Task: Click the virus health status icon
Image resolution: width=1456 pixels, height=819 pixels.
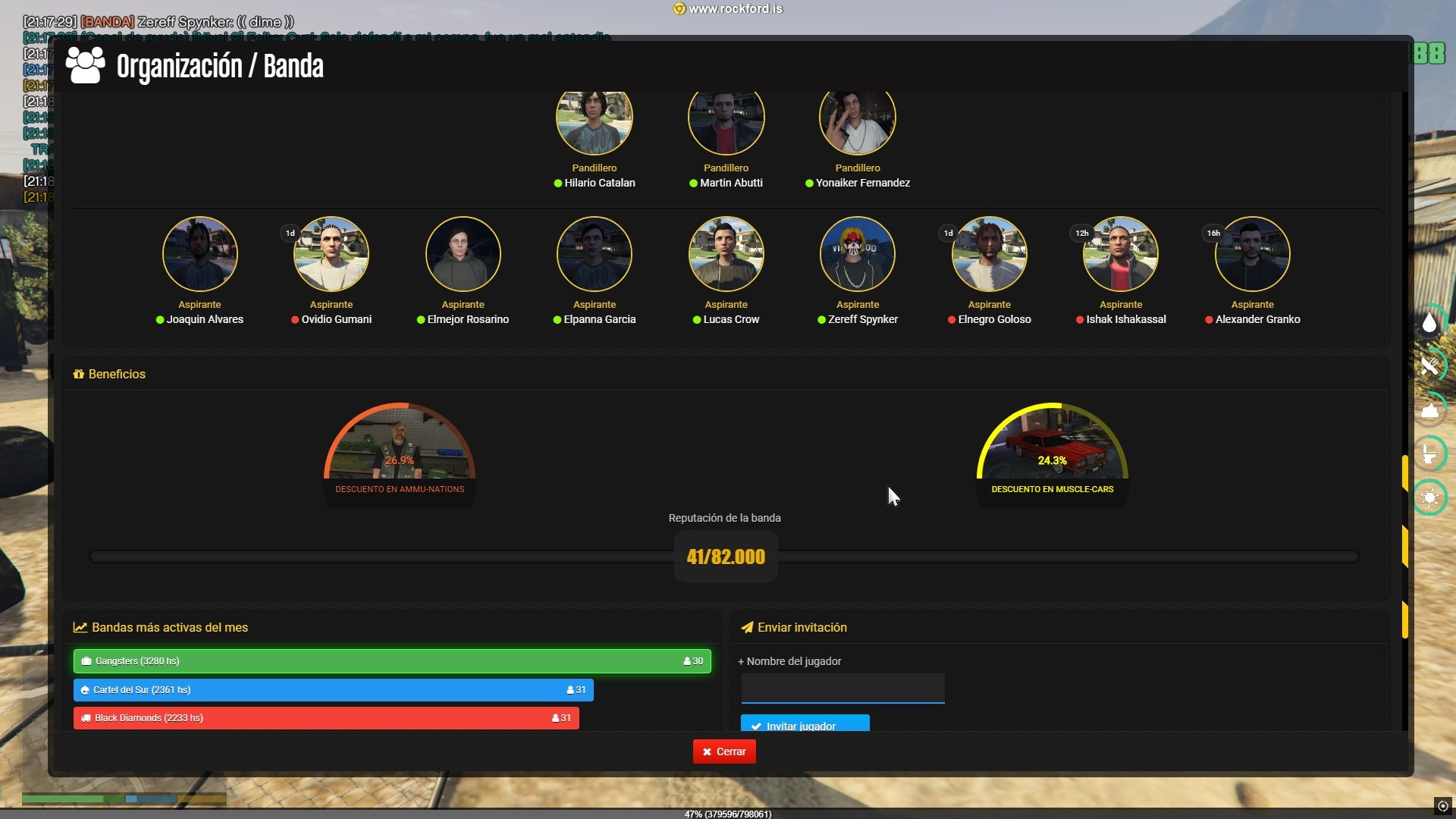Action: click(1429, 498)
